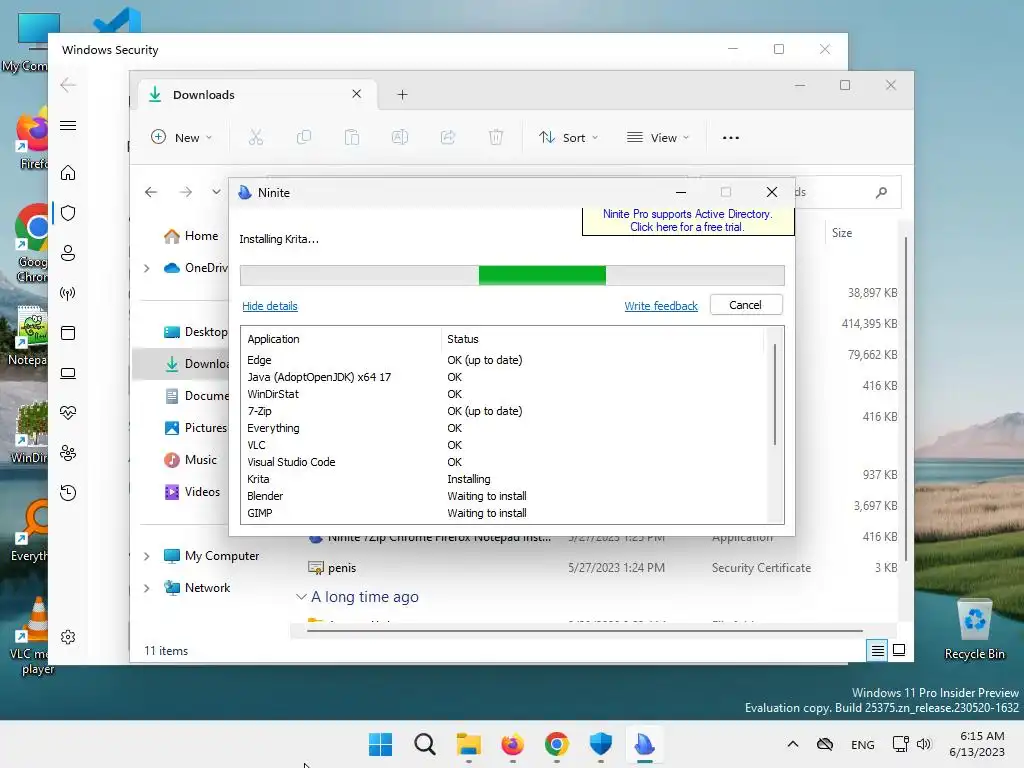Click the Ninite application list scrollbar

pyautogui.click(x=775, y=396)
